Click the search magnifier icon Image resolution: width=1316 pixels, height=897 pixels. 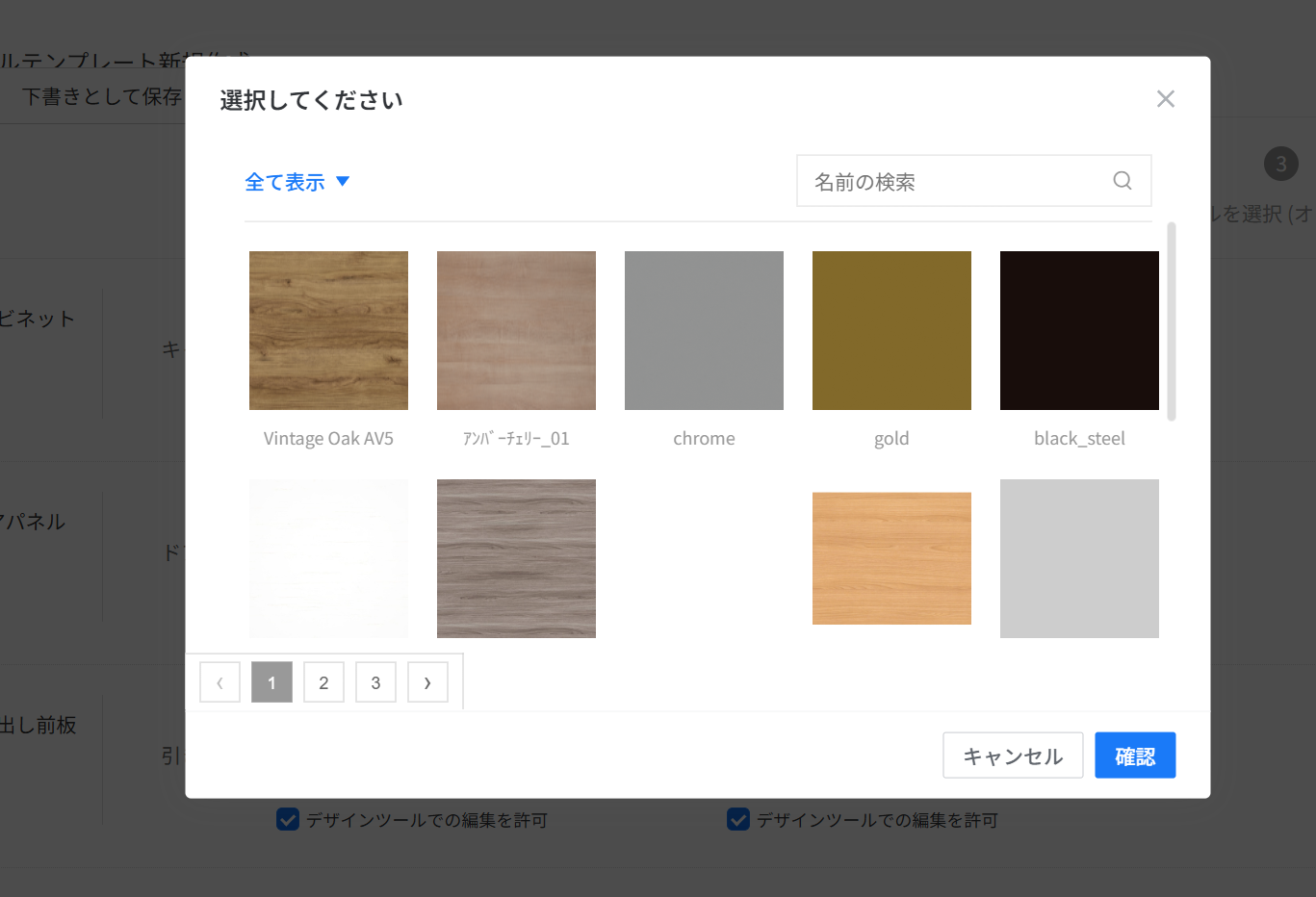pyautogui.click(x=1122, y=181)
